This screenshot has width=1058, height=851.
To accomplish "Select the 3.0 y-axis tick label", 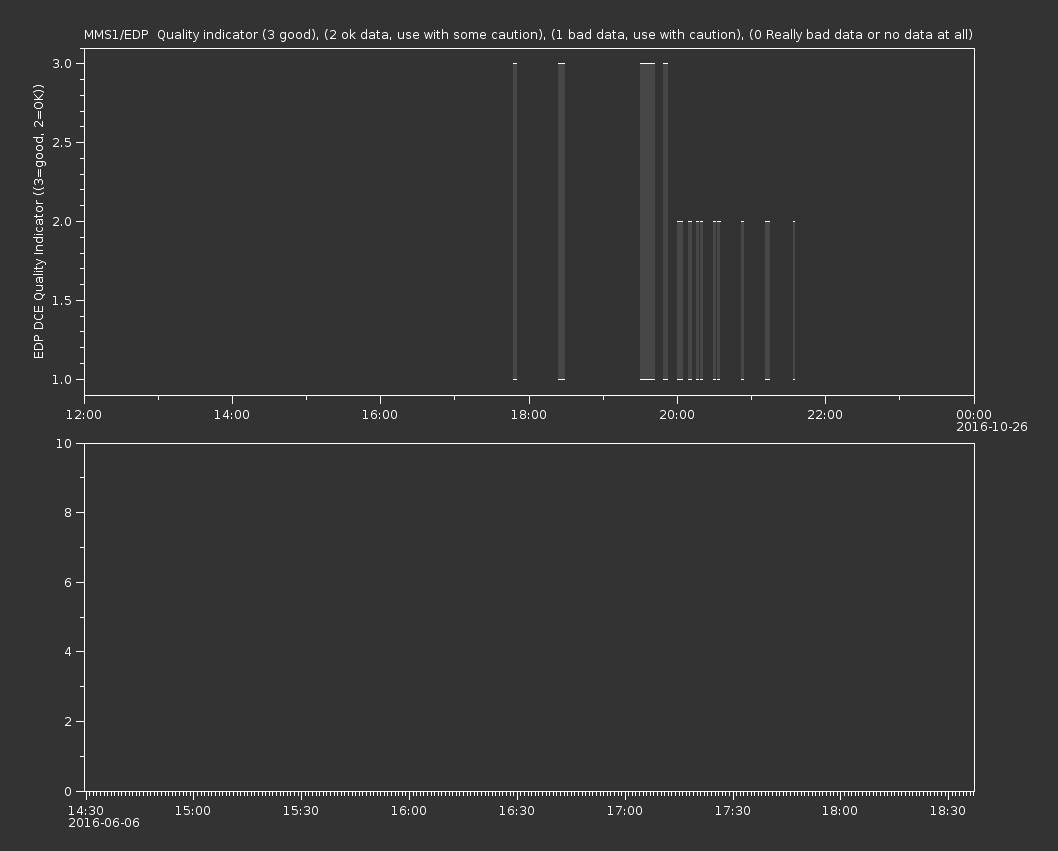I will (x=62, y=63).
